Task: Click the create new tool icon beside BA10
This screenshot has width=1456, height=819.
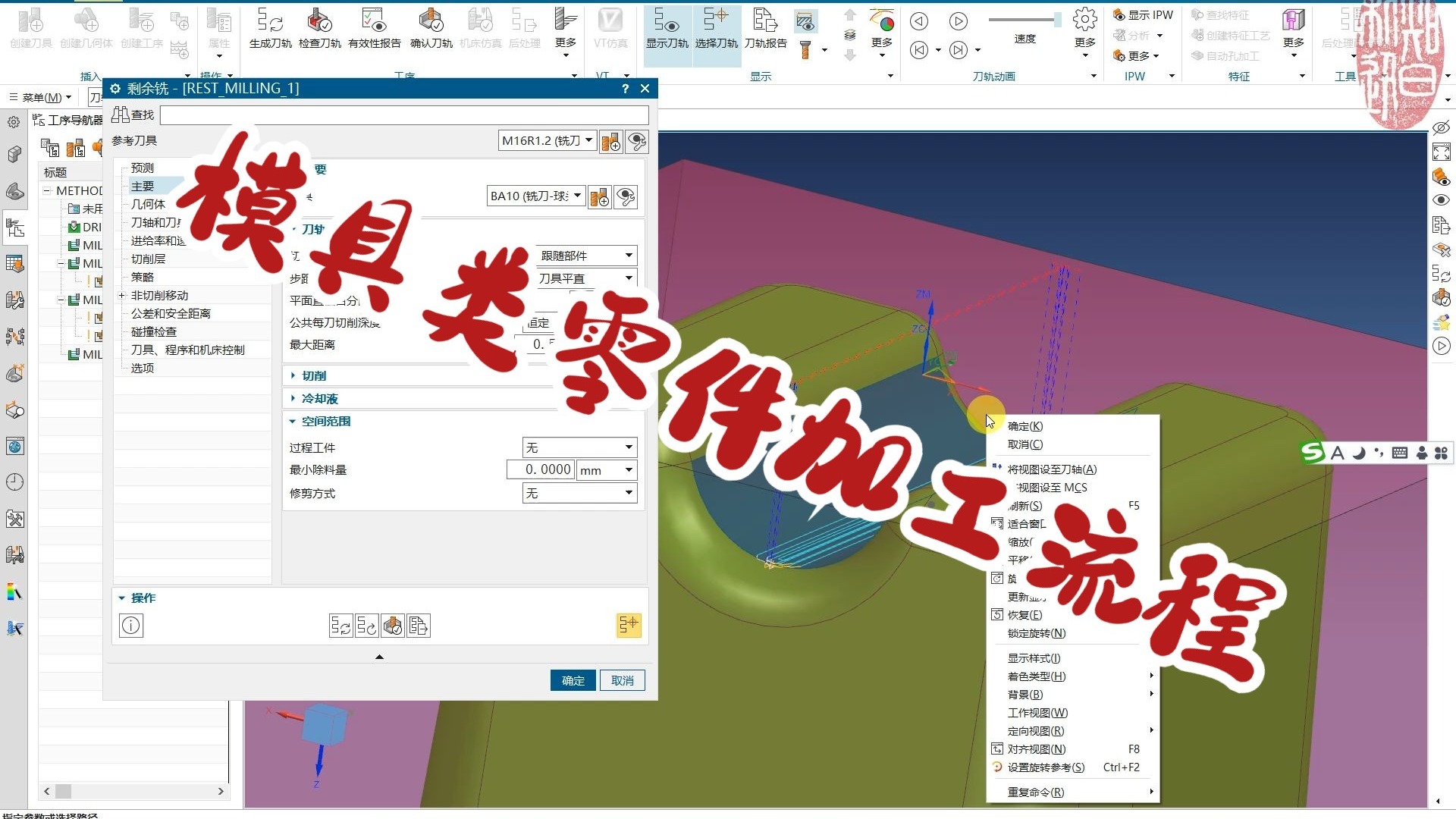Action: (599, 197)
